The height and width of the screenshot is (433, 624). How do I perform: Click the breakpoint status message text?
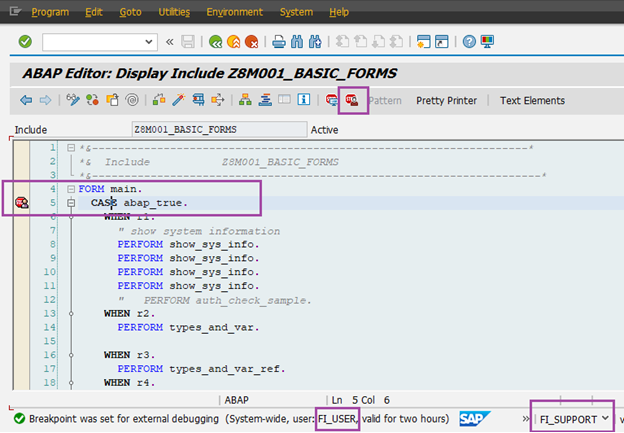pyautogui.click(x=239, y=419)
